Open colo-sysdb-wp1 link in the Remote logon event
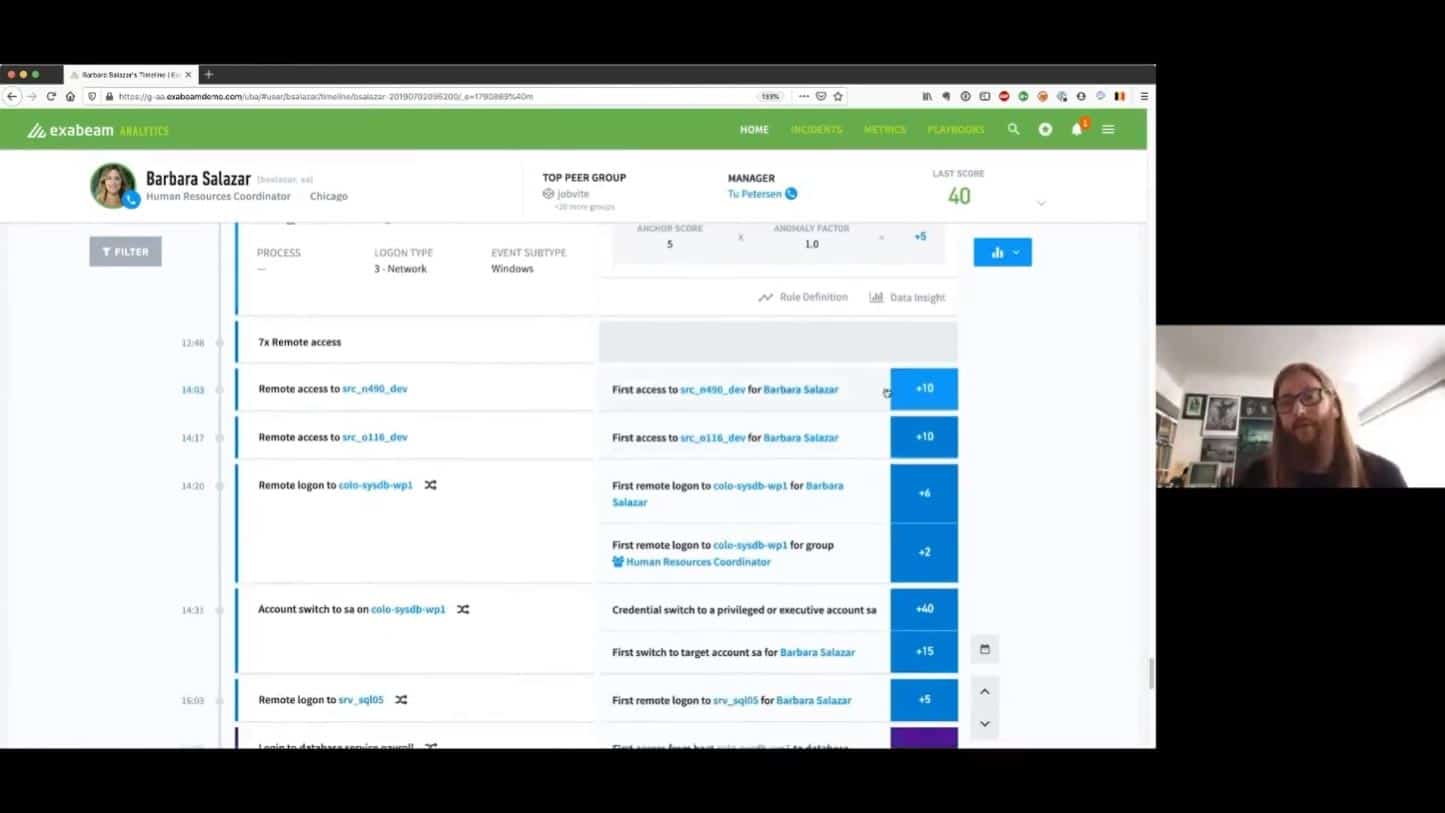Screen dimensions: 1445x813 pos(376,485)
